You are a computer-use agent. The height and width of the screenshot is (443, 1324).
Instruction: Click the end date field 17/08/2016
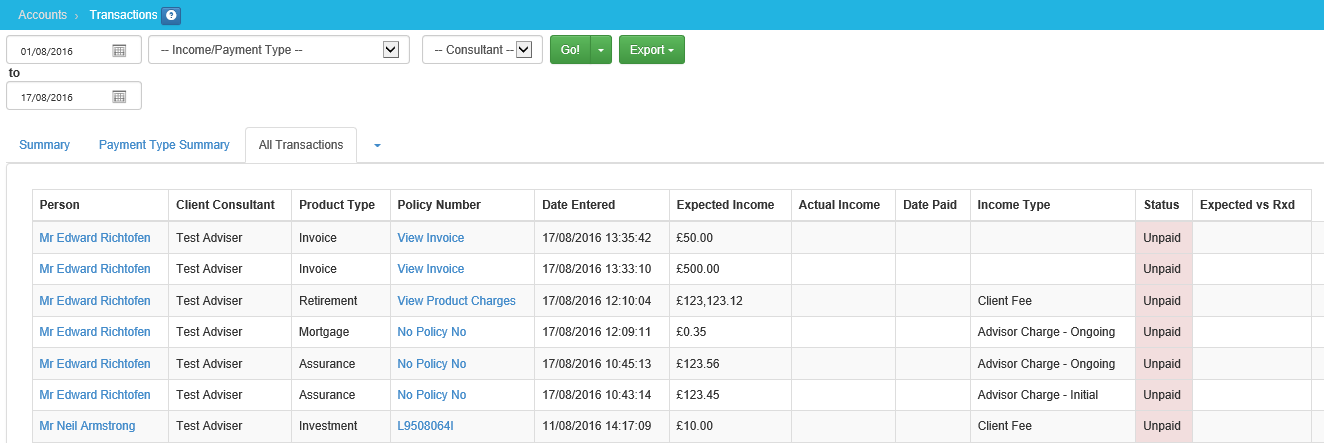tap(60, 97)
